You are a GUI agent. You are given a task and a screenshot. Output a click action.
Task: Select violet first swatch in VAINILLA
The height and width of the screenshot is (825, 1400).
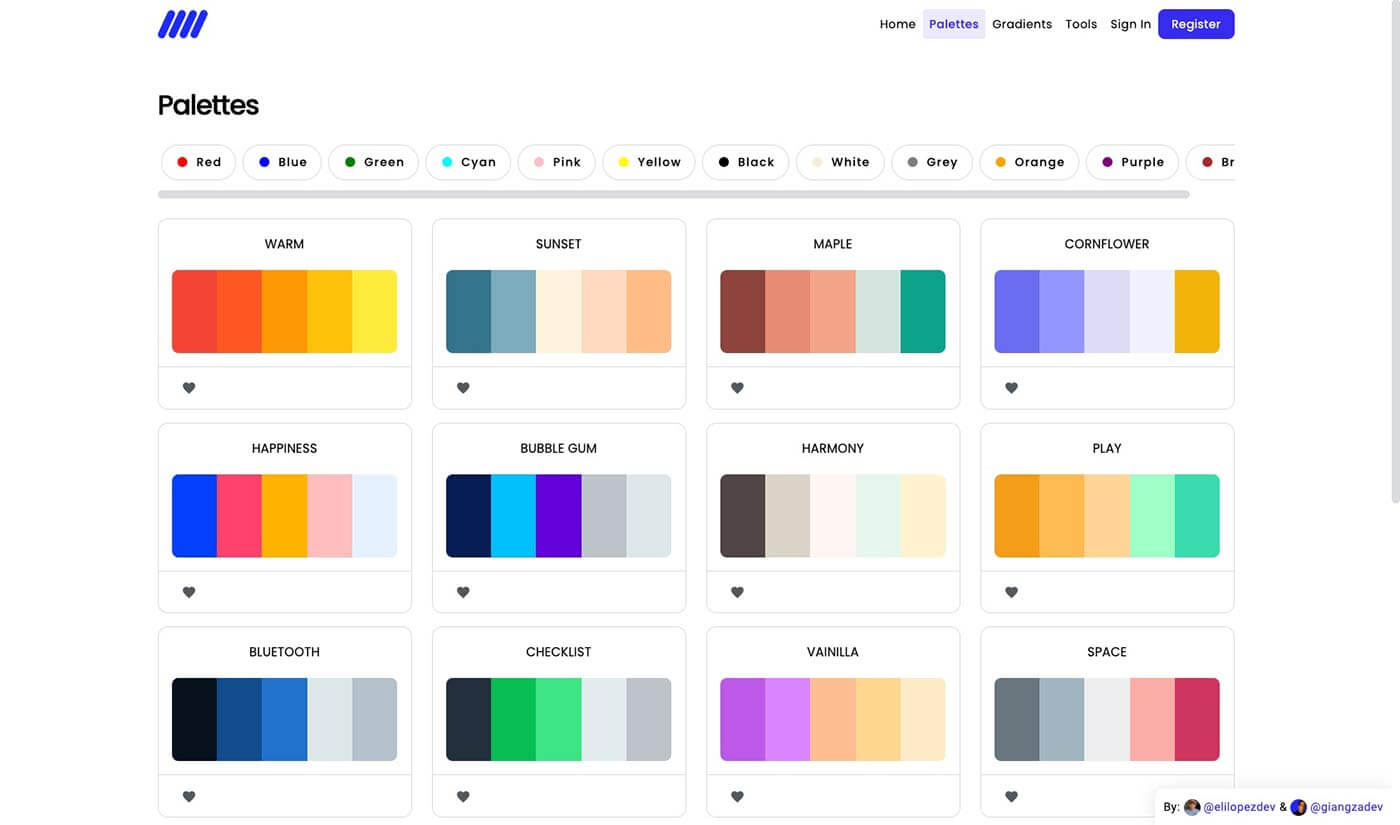pyautogui.click(x=742, y=720)
